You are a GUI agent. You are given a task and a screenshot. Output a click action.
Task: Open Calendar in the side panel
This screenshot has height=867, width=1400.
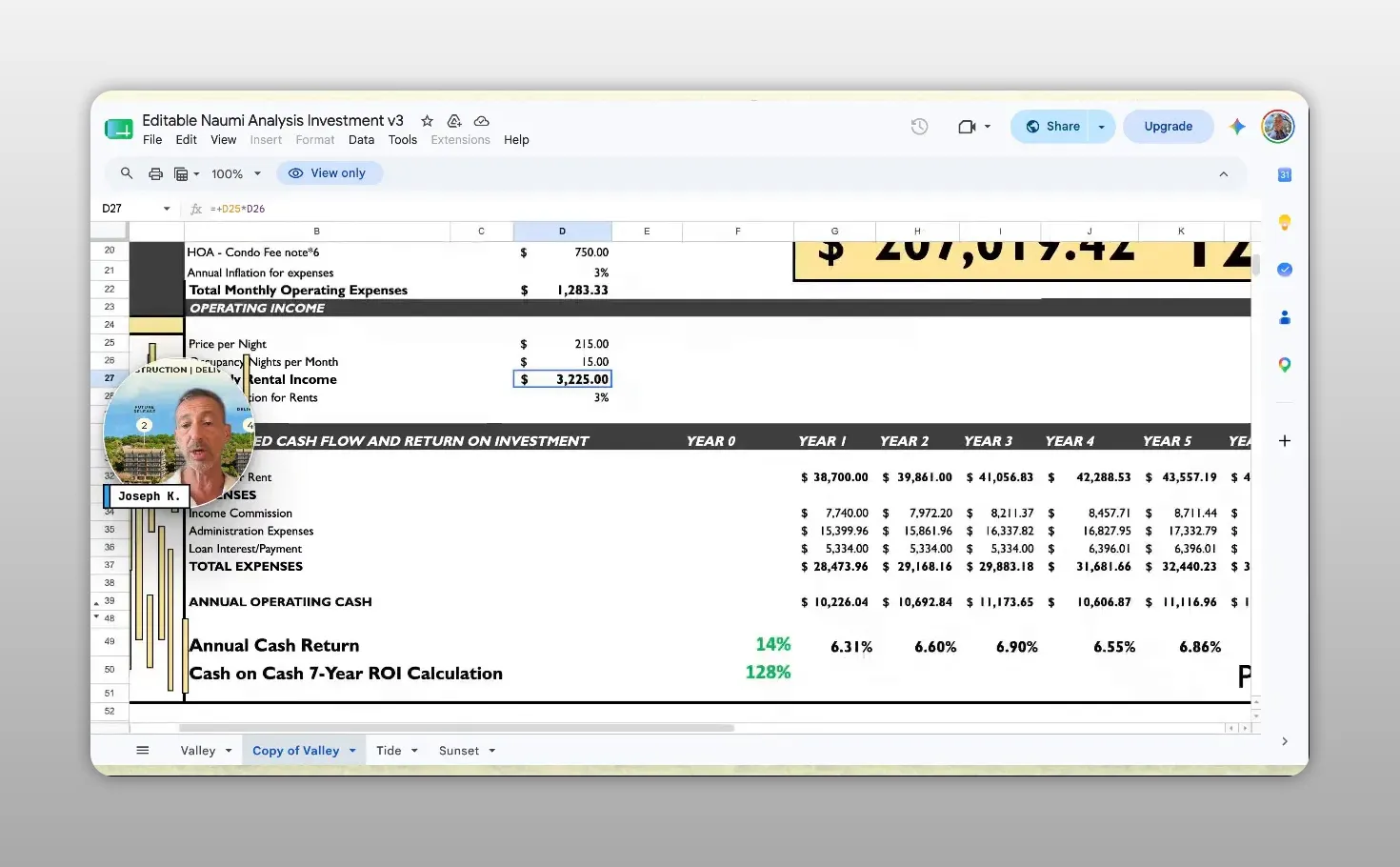point(1284,174)
